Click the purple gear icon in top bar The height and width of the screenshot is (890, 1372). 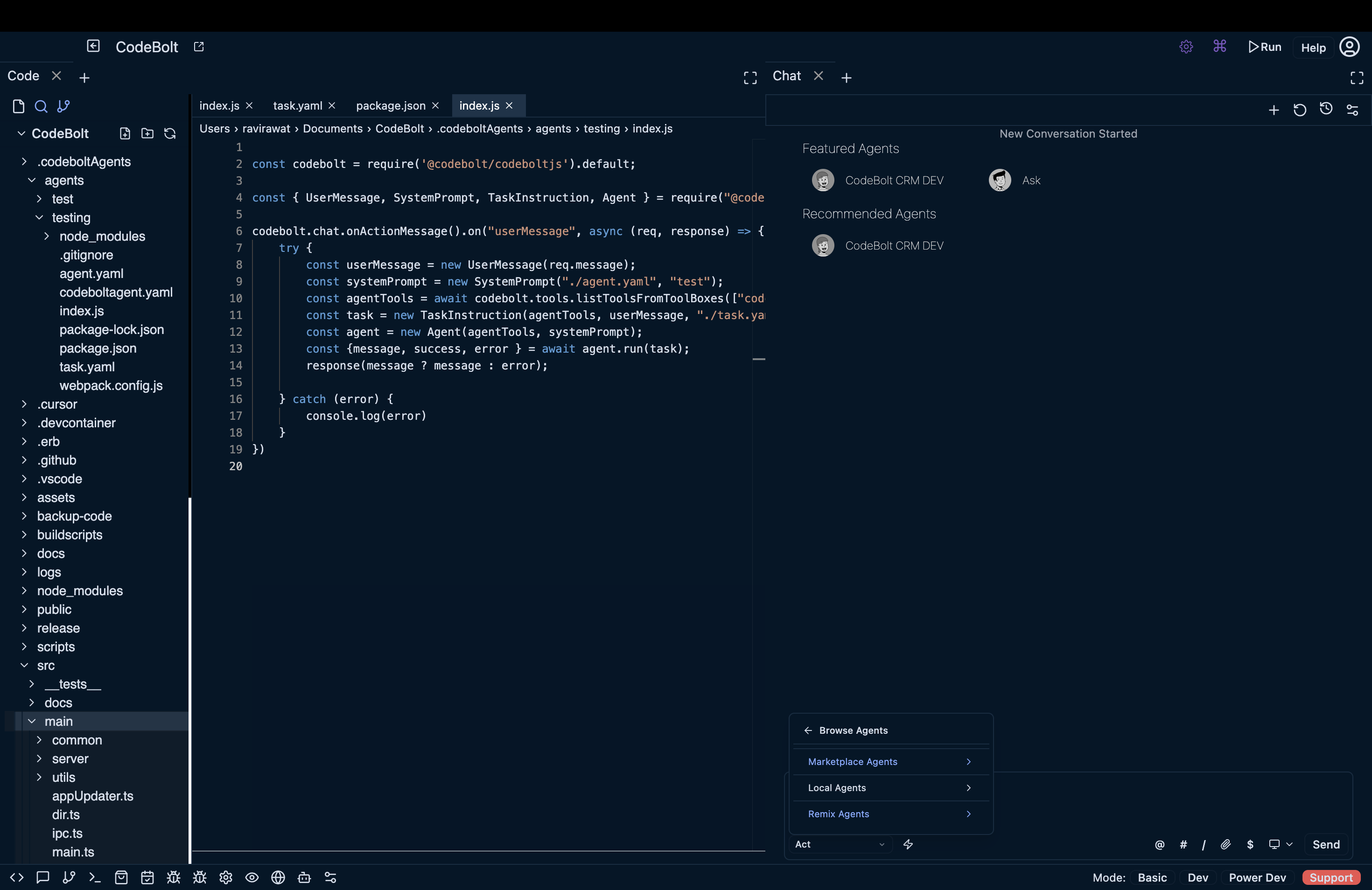click(x=1186, y=47)
